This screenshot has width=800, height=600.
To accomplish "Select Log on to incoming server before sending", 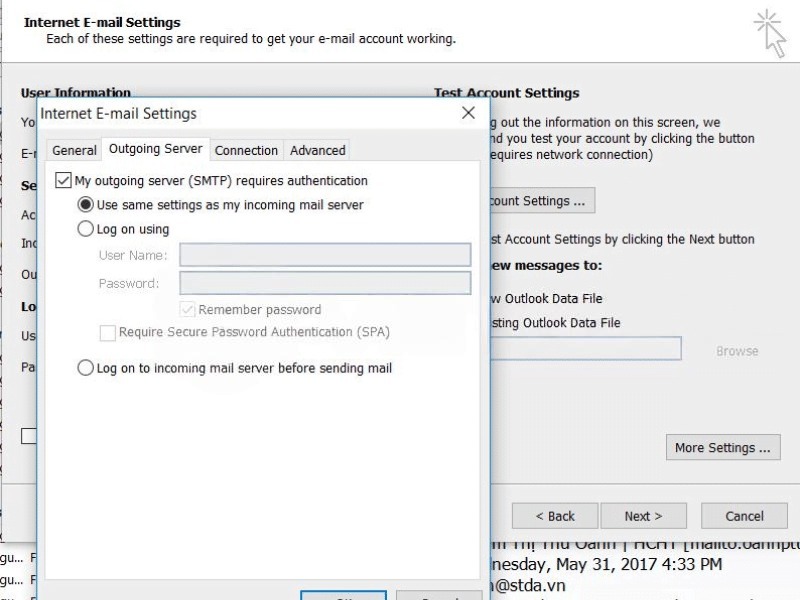I will [86, 368].
